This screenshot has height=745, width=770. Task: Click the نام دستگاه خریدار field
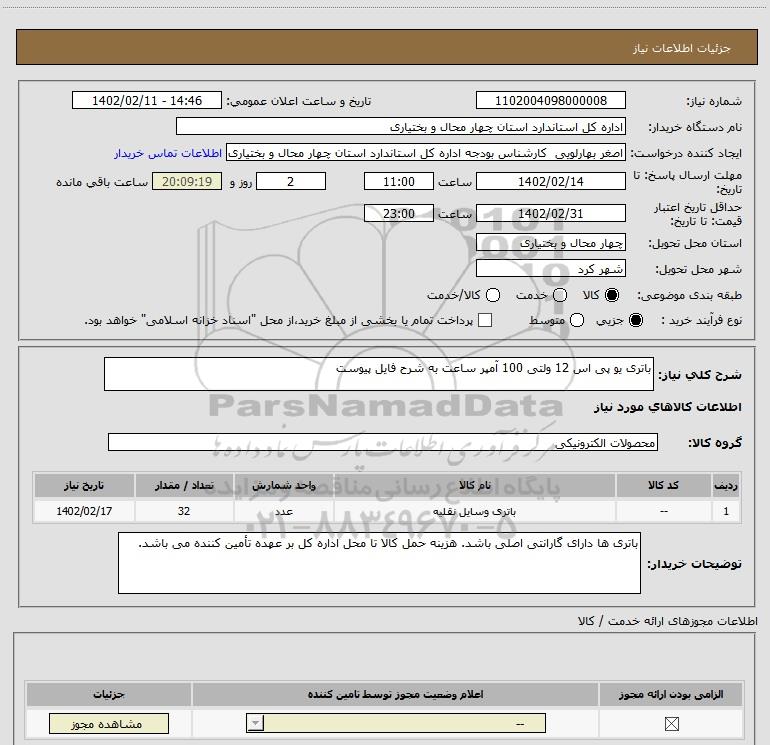pyautogui.click(x=401, y=126)
